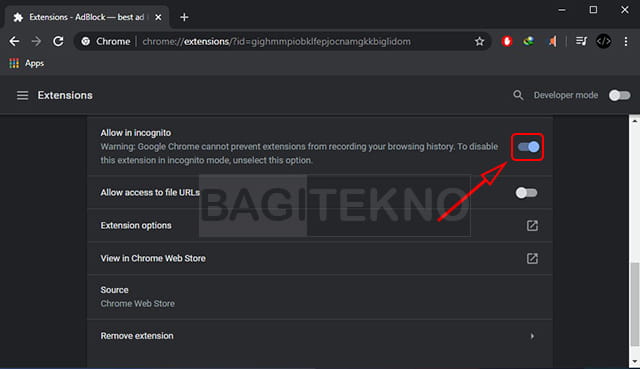The width and height of the screenshot is (640, 369).
Task: Maximize the Chrome window
Action: tap(593, 10)
